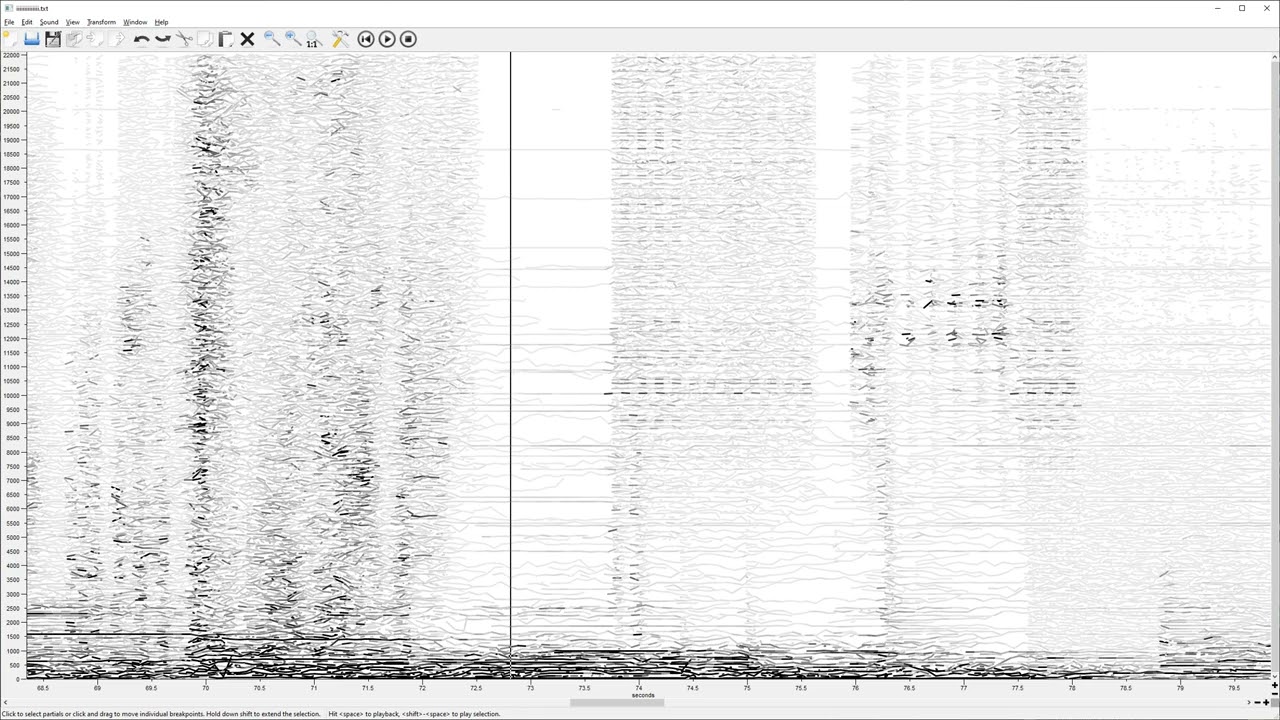1280x720 pixels.
Task: Click the 70 seconds mark on the time ruler
Action: 205,688
